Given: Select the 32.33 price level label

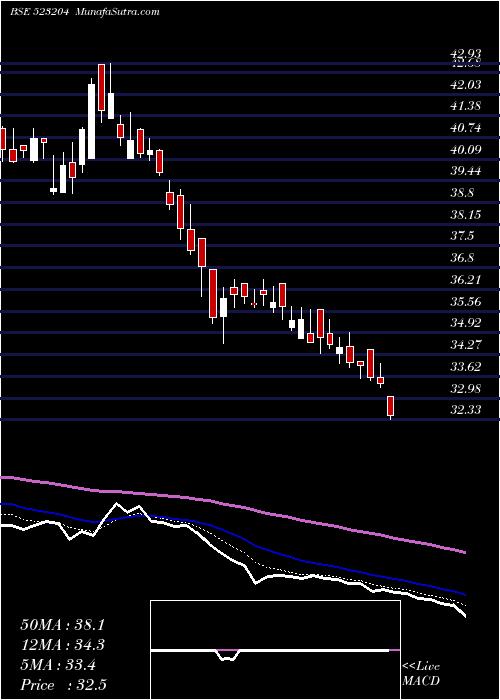Looking at the screenshot, I should [x=466, y=409].
